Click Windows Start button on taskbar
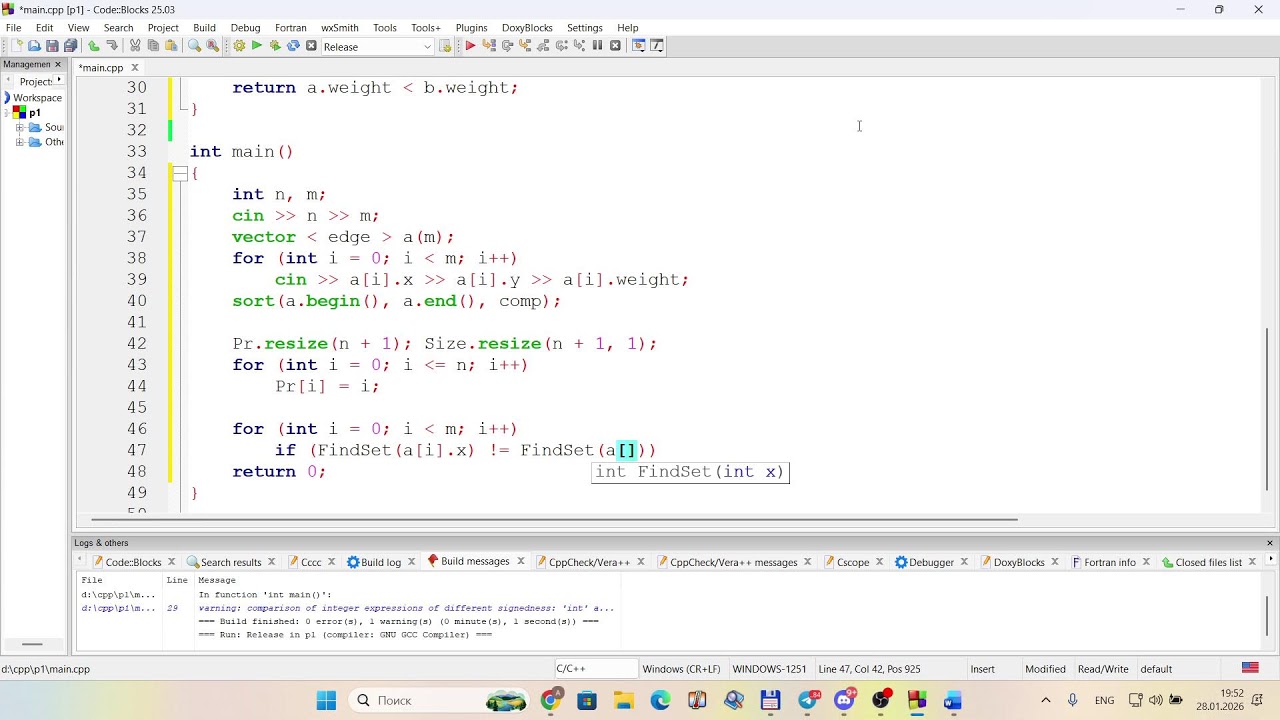 [x=326, y=700]
